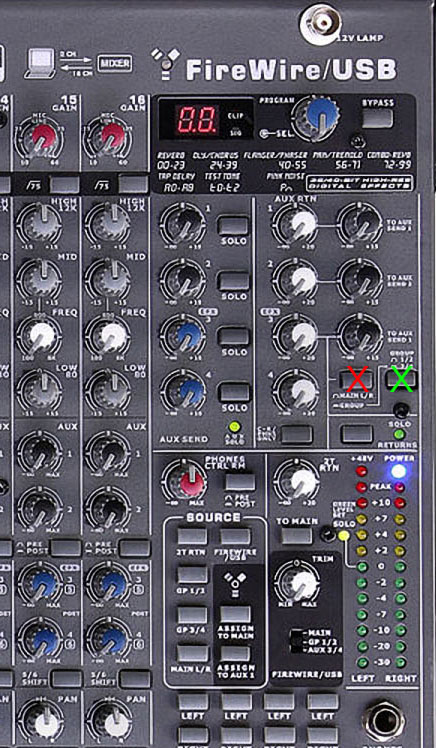Screen dimensions: 436x748
Task: Click channel 16 blue AUX 4 knob
Action: (x=111, y=639)
